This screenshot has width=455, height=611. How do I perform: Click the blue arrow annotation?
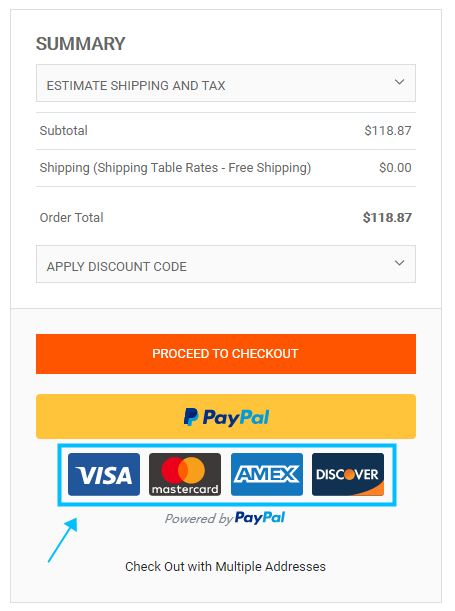click(x=63, y=540)
